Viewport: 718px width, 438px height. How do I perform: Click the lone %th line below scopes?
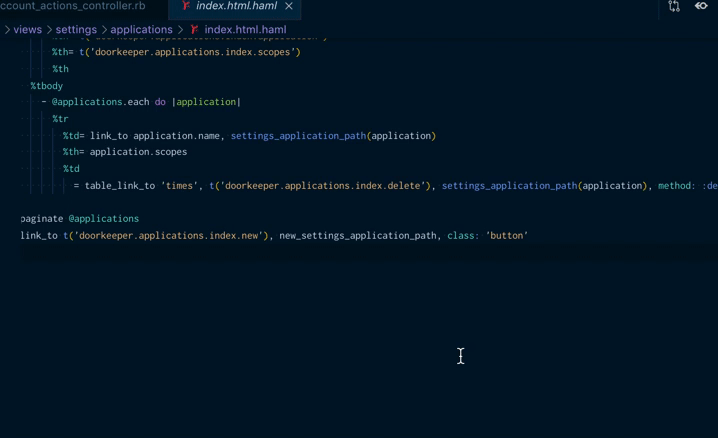60,69
